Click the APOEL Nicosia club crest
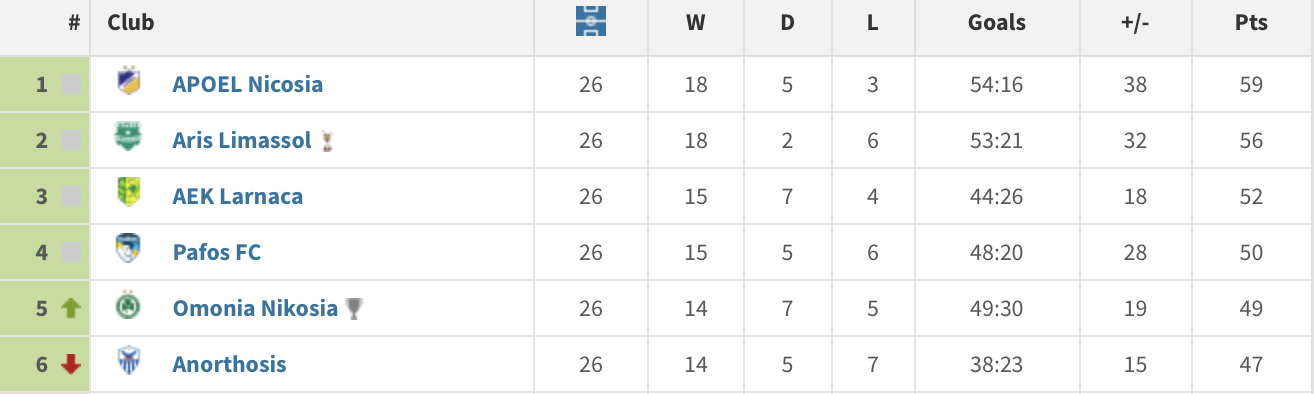Viewport: 1314px width, 394px height. 128,82
